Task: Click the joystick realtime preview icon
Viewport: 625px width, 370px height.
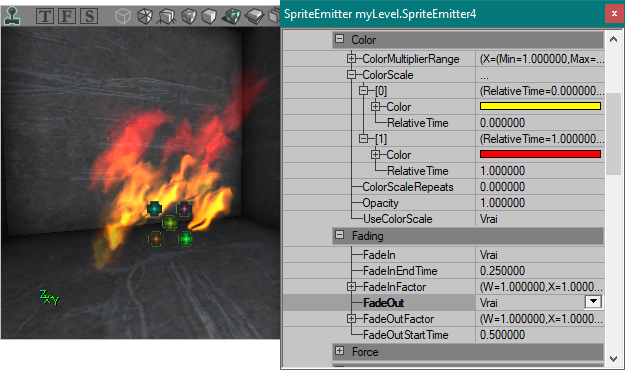Action: [12, 16]
